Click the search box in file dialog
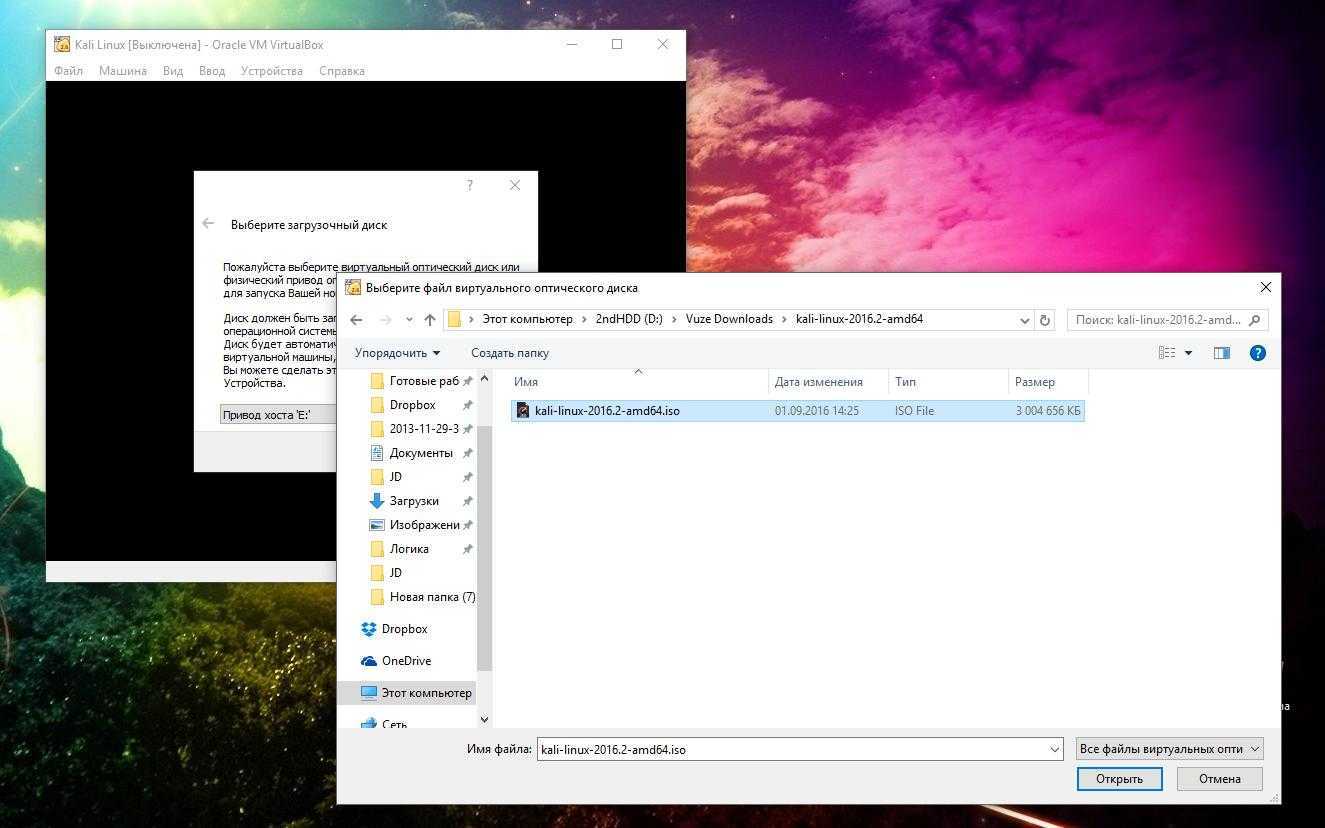Screen dimensions: 1325x828 click(1158, 320)
